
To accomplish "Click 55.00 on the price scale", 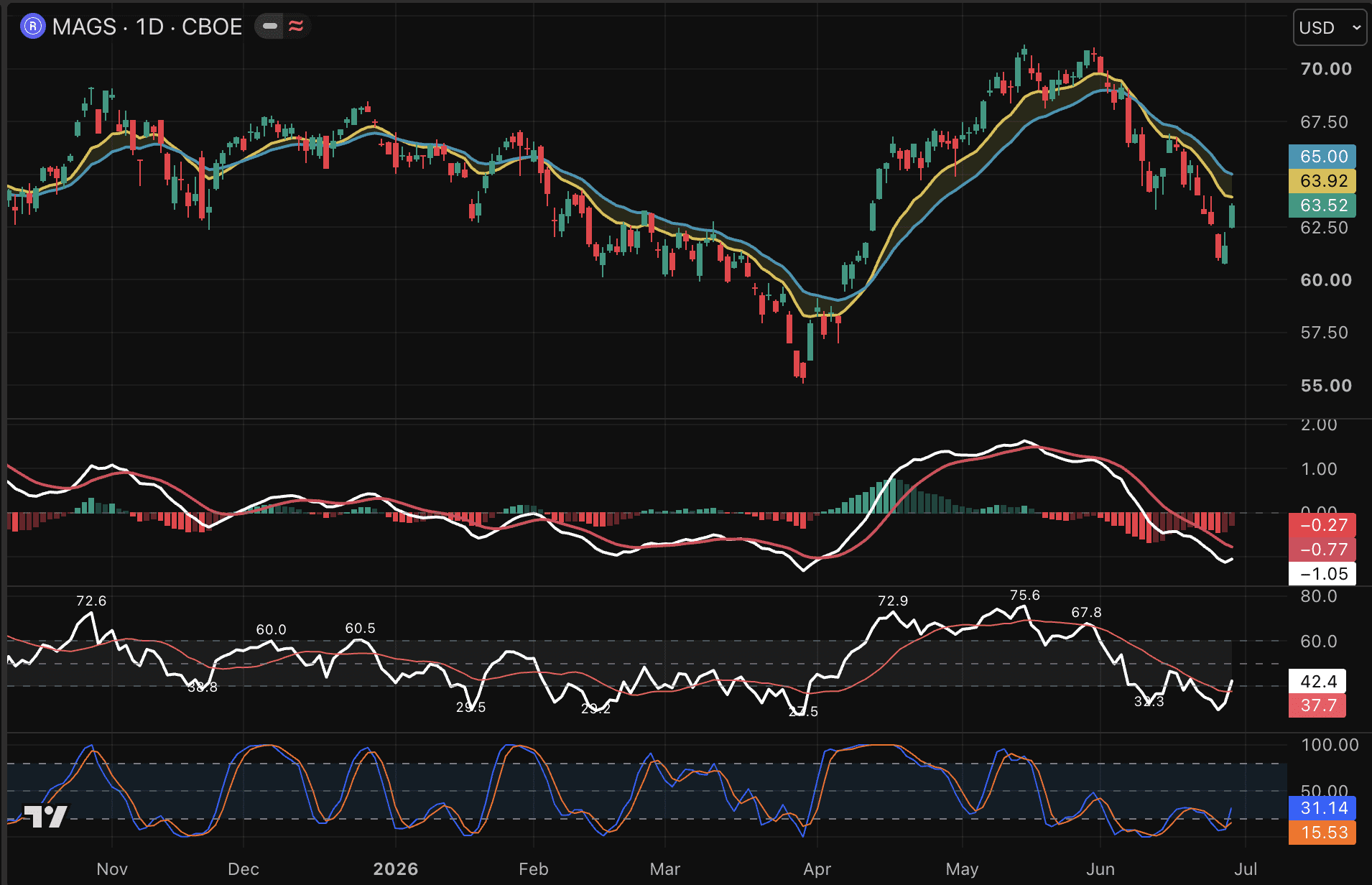I will tap(1326, 386).
